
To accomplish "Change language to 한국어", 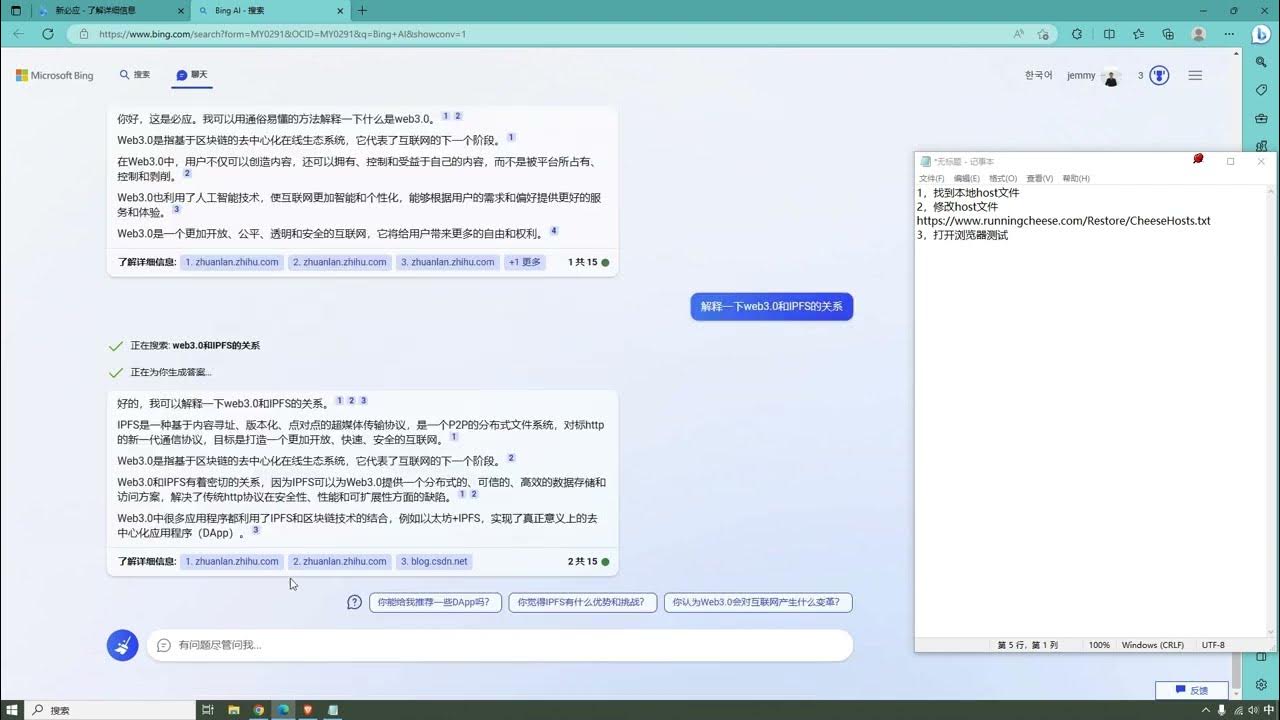I will coord(1039,75).
